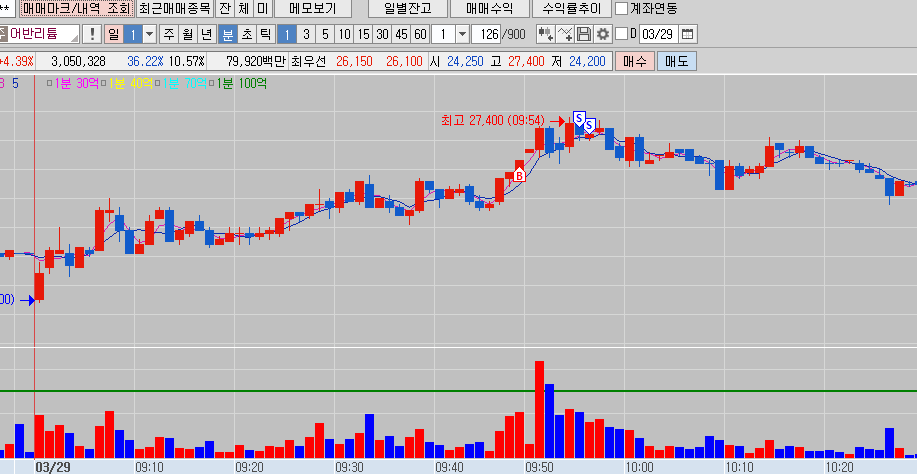Screen dimensions: 917x474
Task: Click the first S sell marker on chart
Action: [x=578, y=118]
